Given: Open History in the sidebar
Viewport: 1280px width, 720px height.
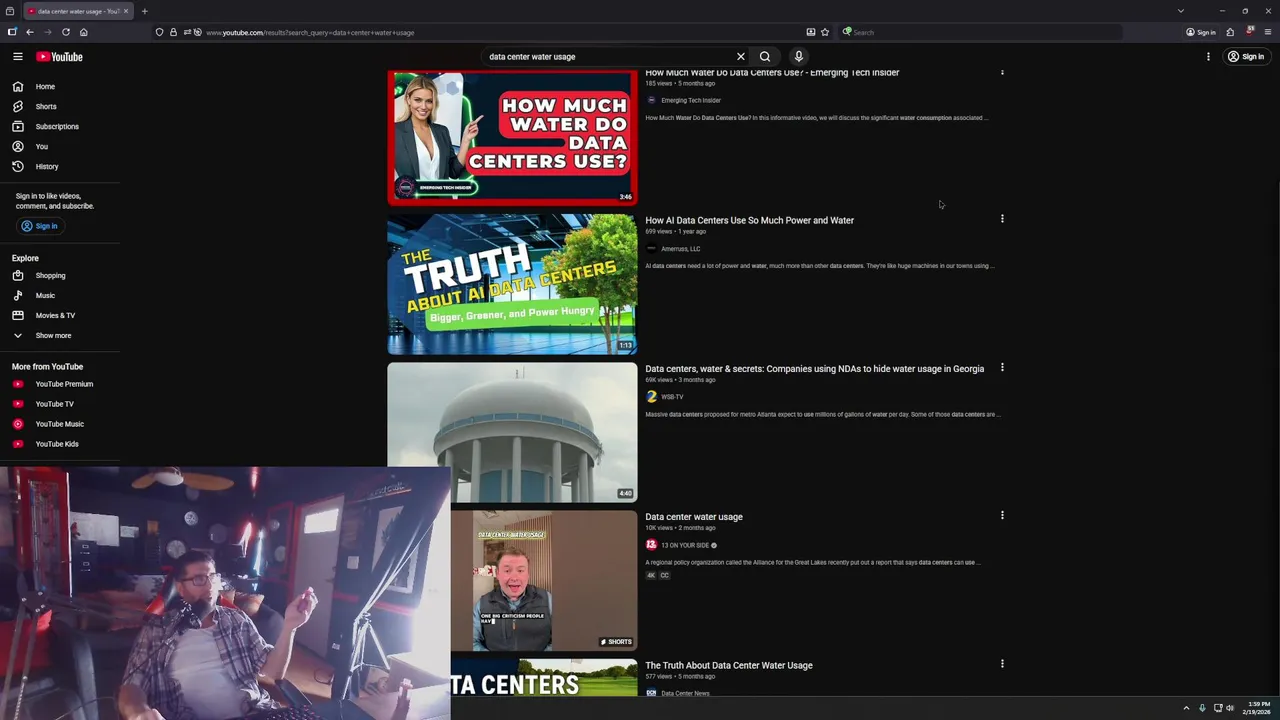Looking at the screenshot, I should [x=47, y=167].
